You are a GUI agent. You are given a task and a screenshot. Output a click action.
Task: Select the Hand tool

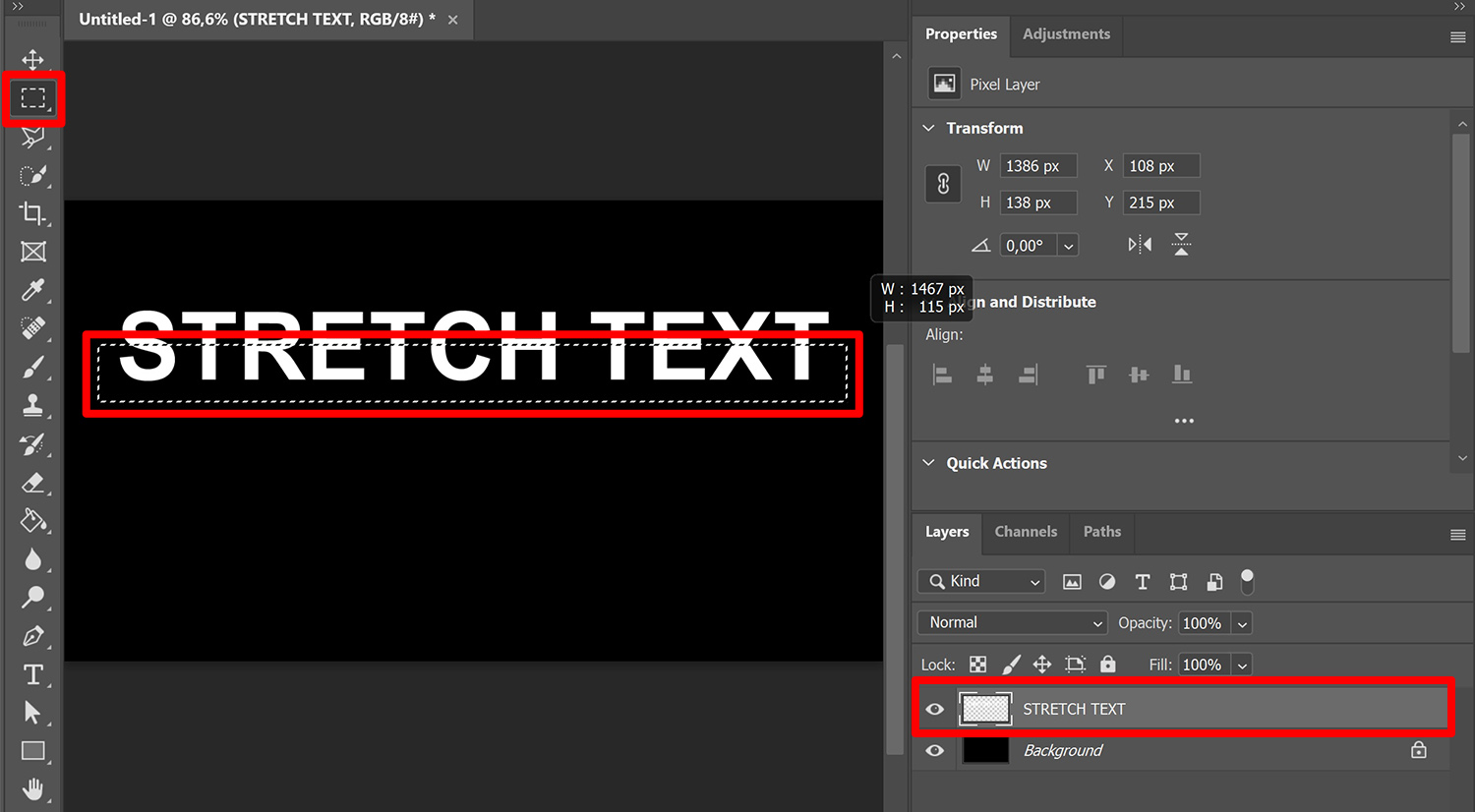tap(32, 788)
